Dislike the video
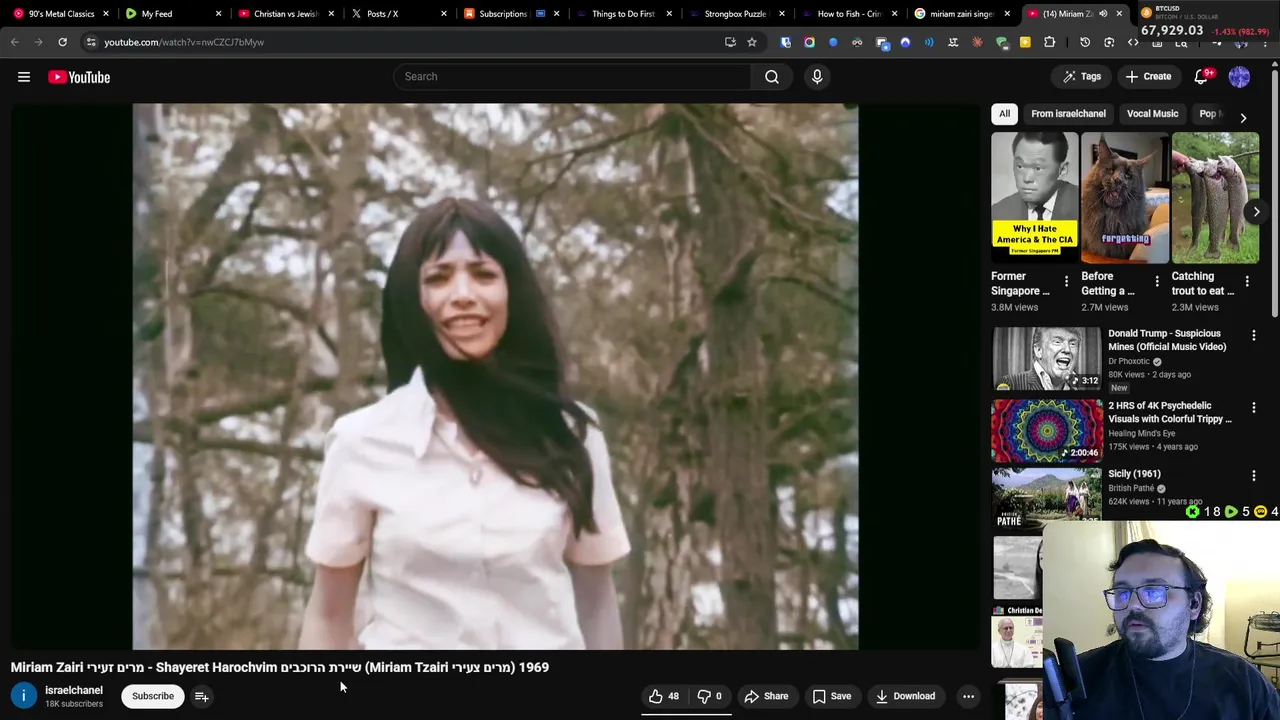1280x720 pixels. coord(709,696)
